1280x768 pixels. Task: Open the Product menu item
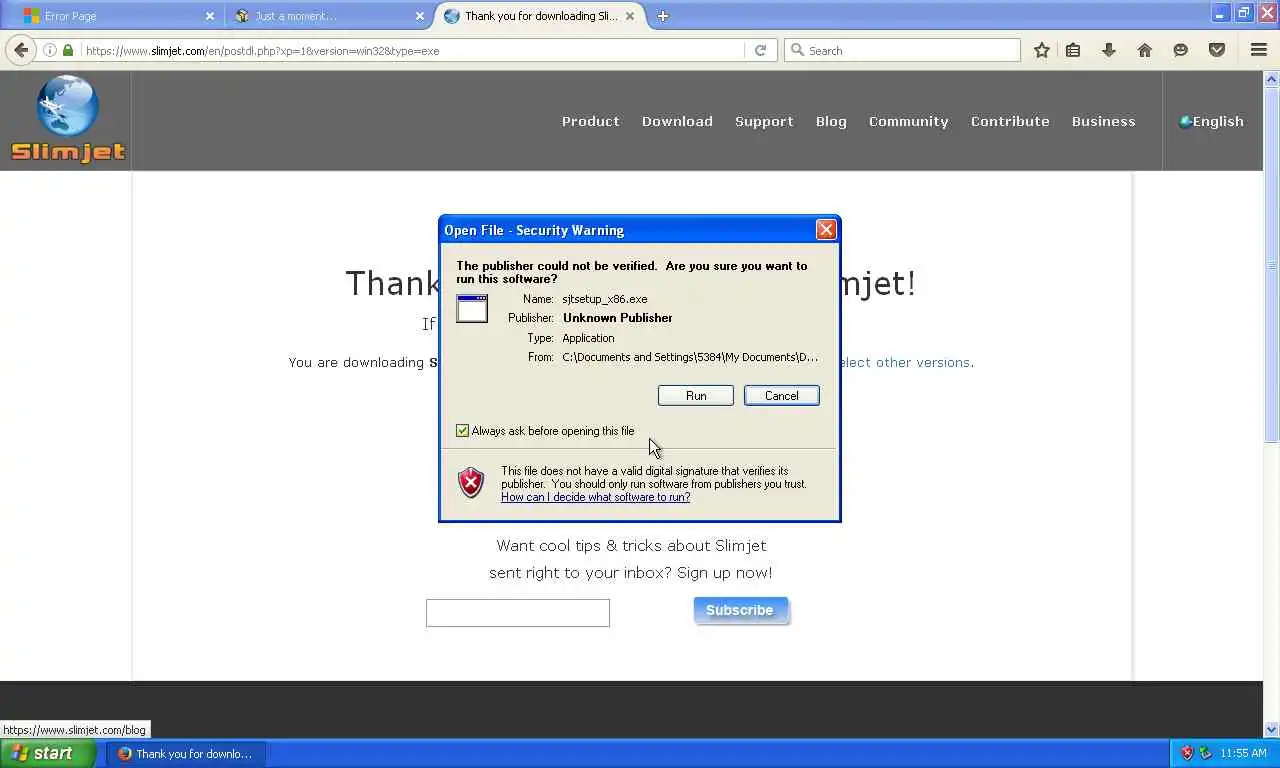(590, 121)
